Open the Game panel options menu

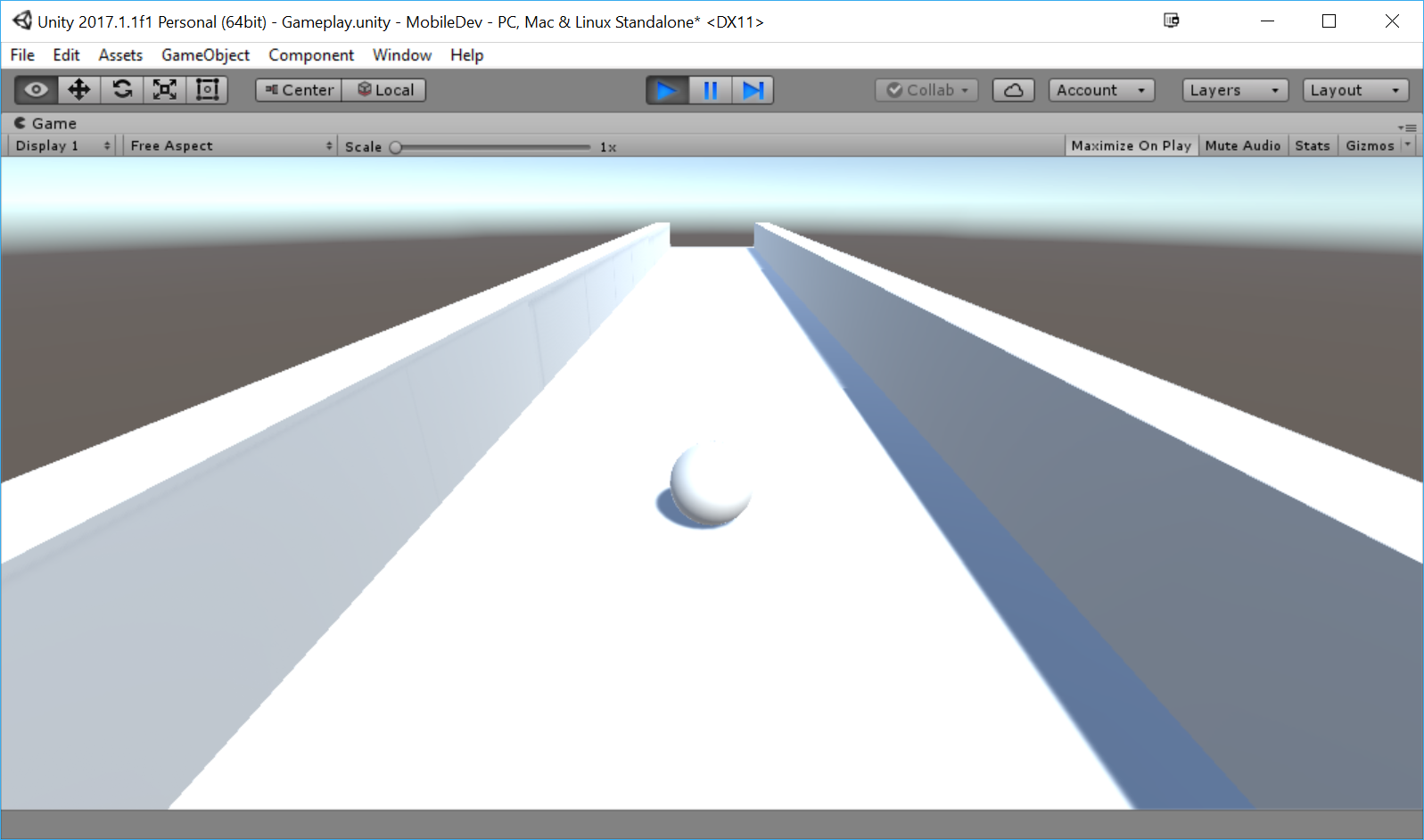pos(1408,128)
